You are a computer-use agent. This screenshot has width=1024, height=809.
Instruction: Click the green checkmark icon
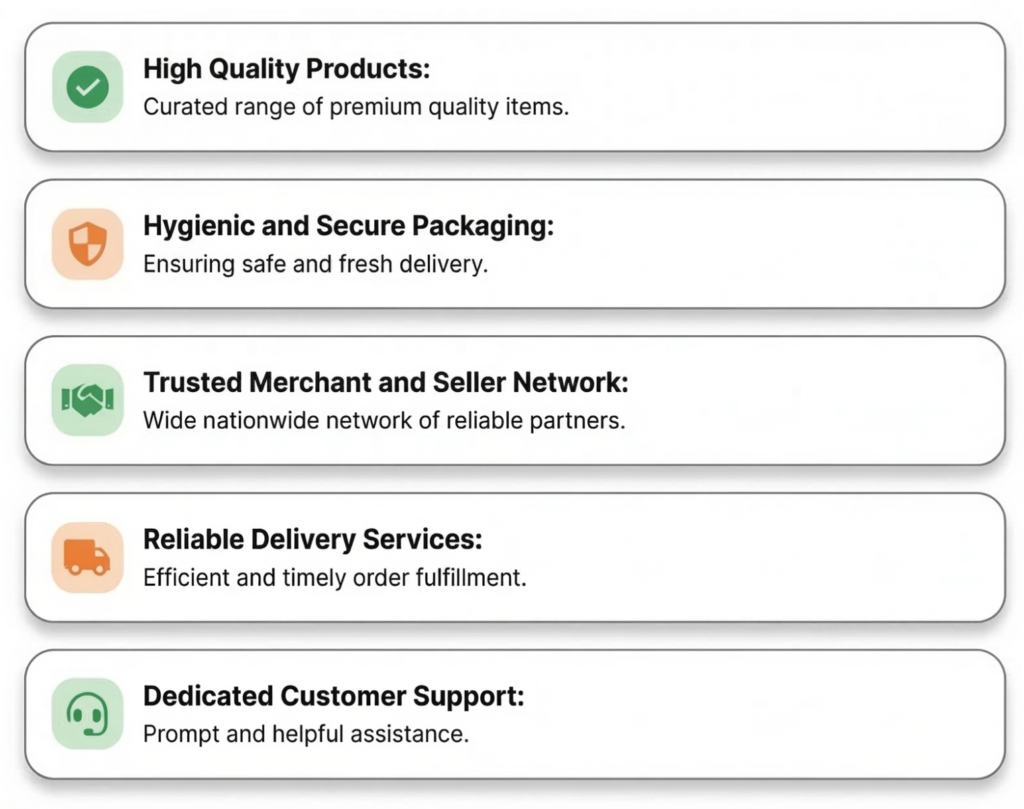pyautogui.click(x=88, y=87)
